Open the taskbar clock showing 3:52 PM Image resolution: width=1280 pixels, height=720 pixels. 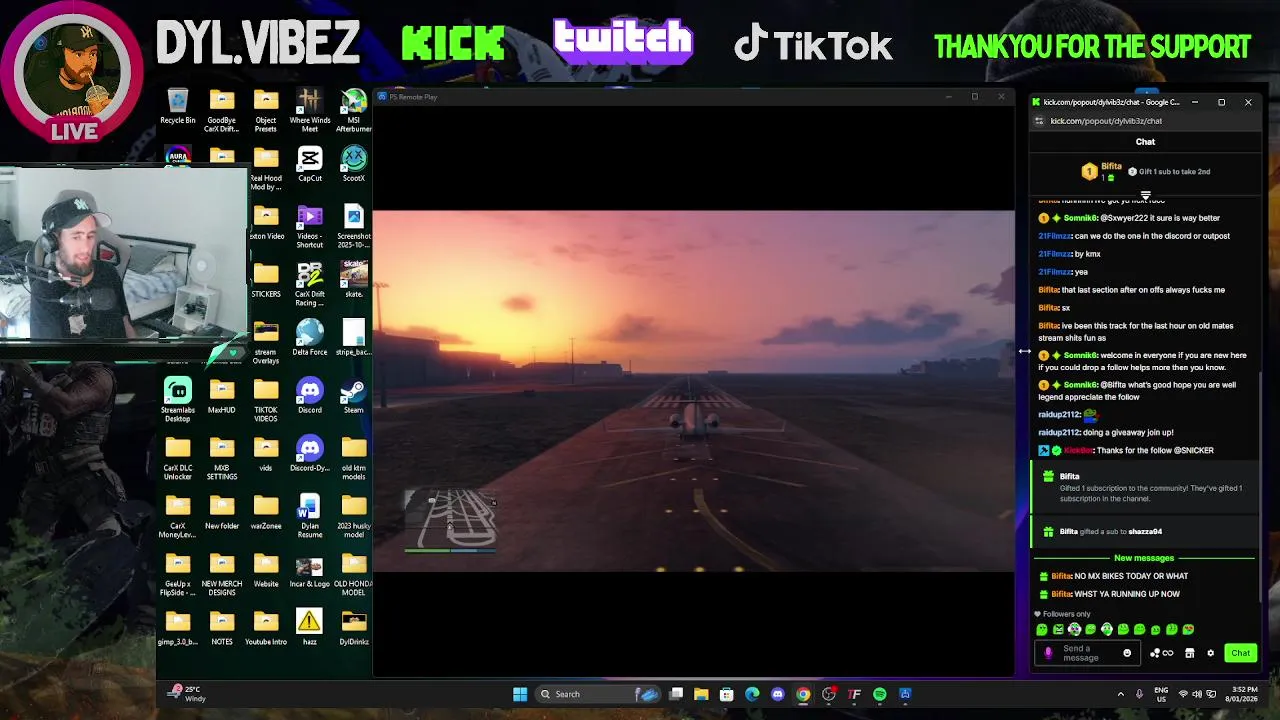pyautogui.click(x=1244, y=694)
